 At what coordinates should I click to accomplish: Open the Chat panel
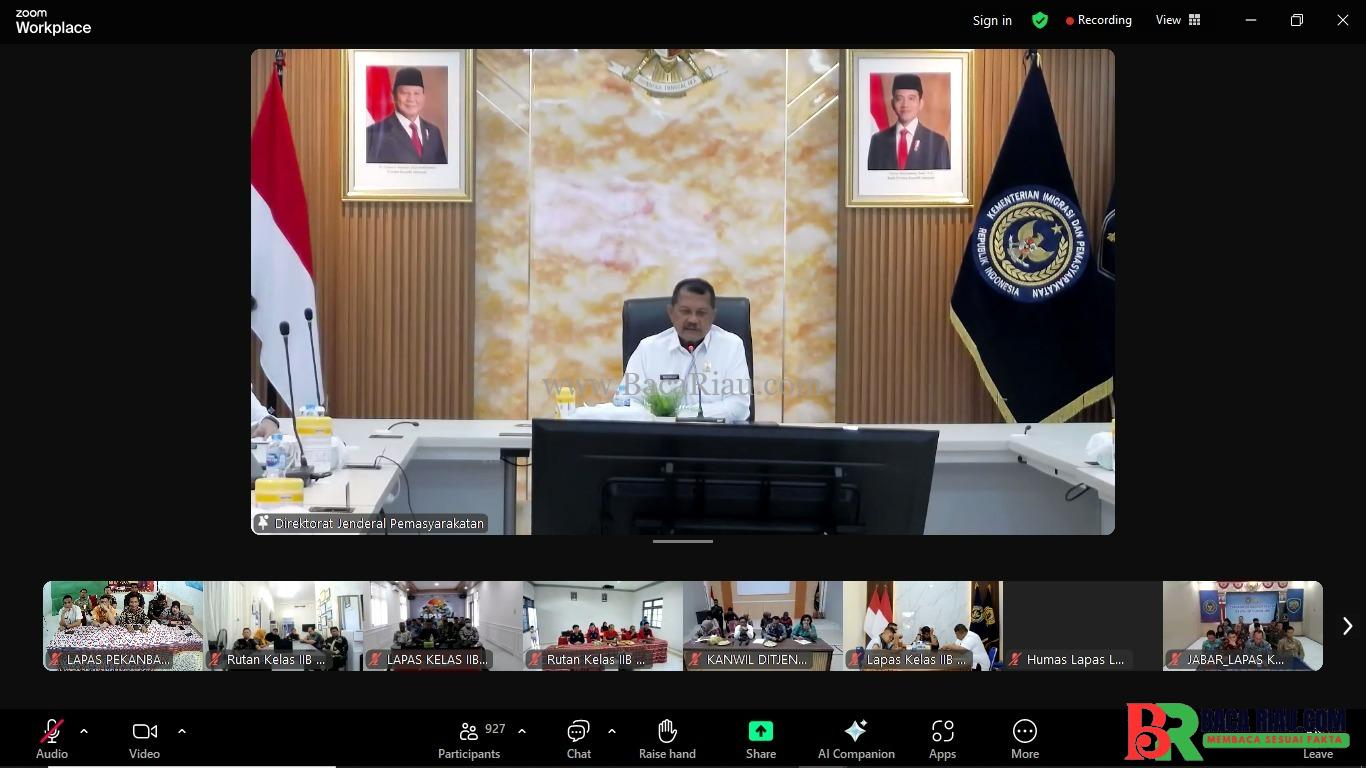click(578, 738)
